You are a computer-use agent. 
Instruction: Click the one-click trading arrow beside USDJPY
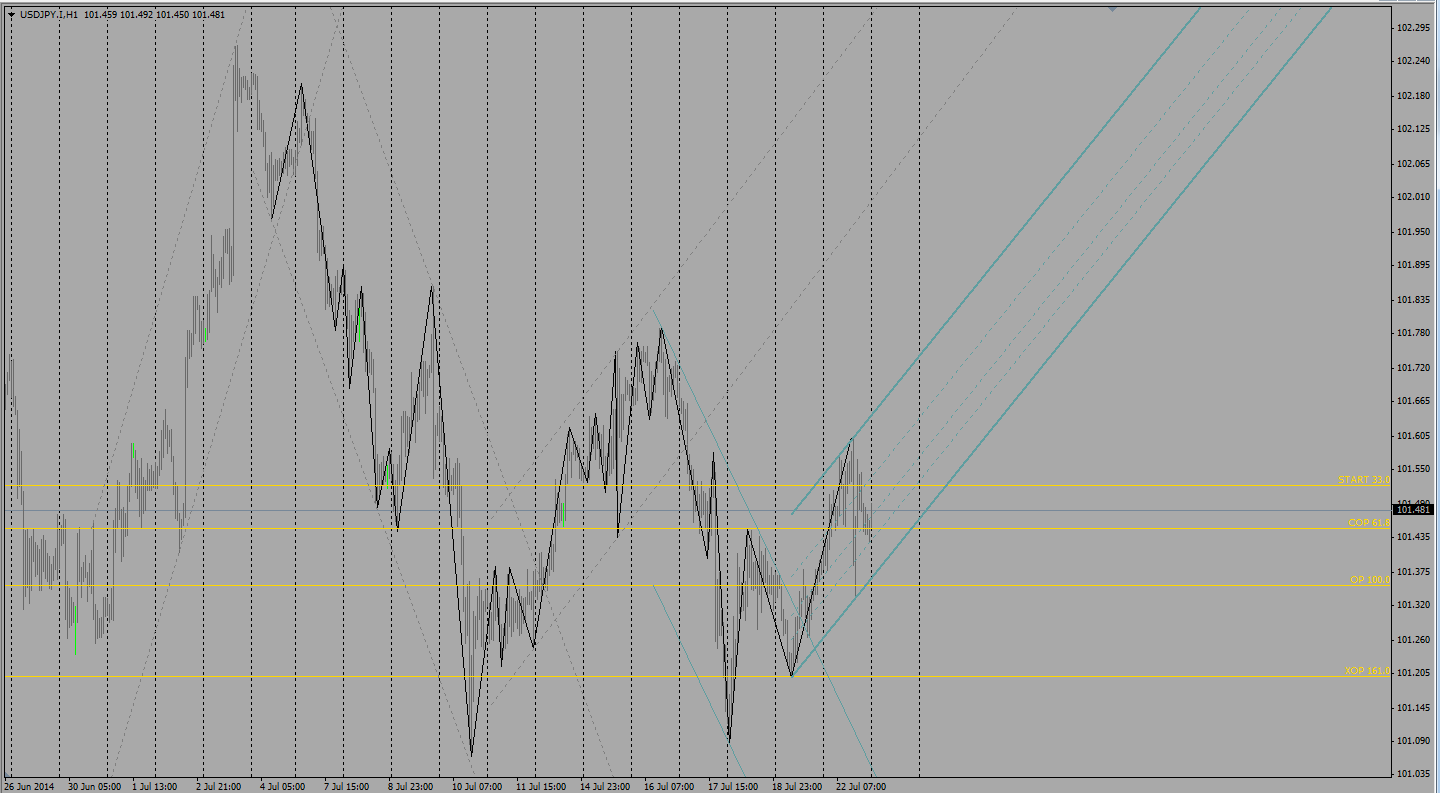coord(11,15)
